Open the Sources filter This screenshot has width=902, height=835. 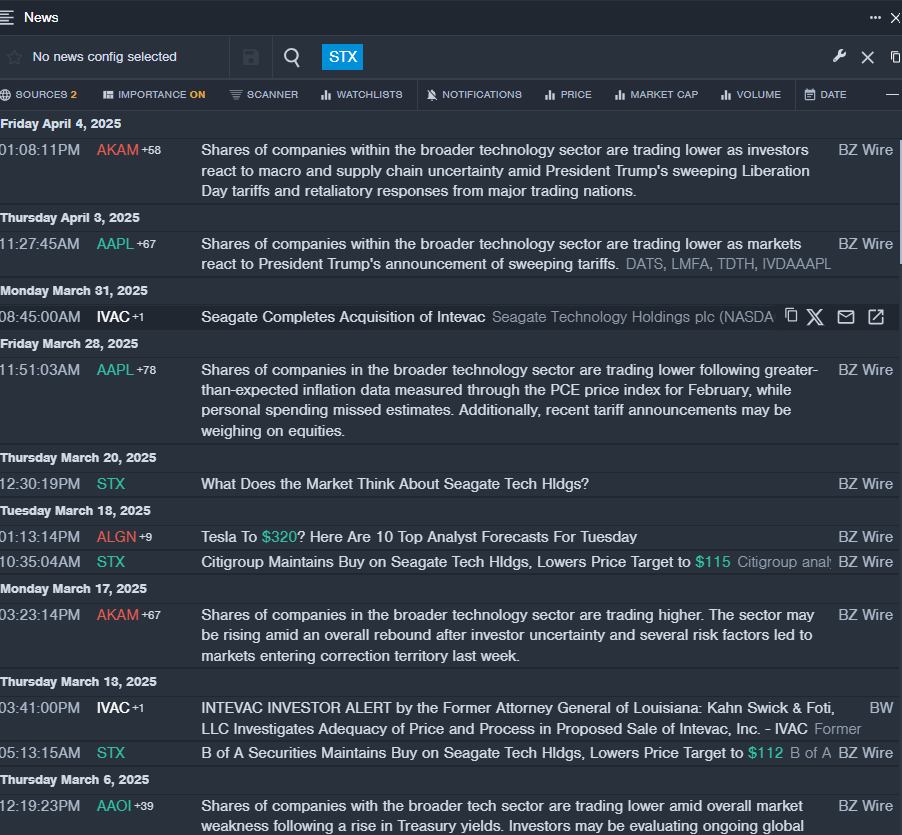tap(39, 95)
